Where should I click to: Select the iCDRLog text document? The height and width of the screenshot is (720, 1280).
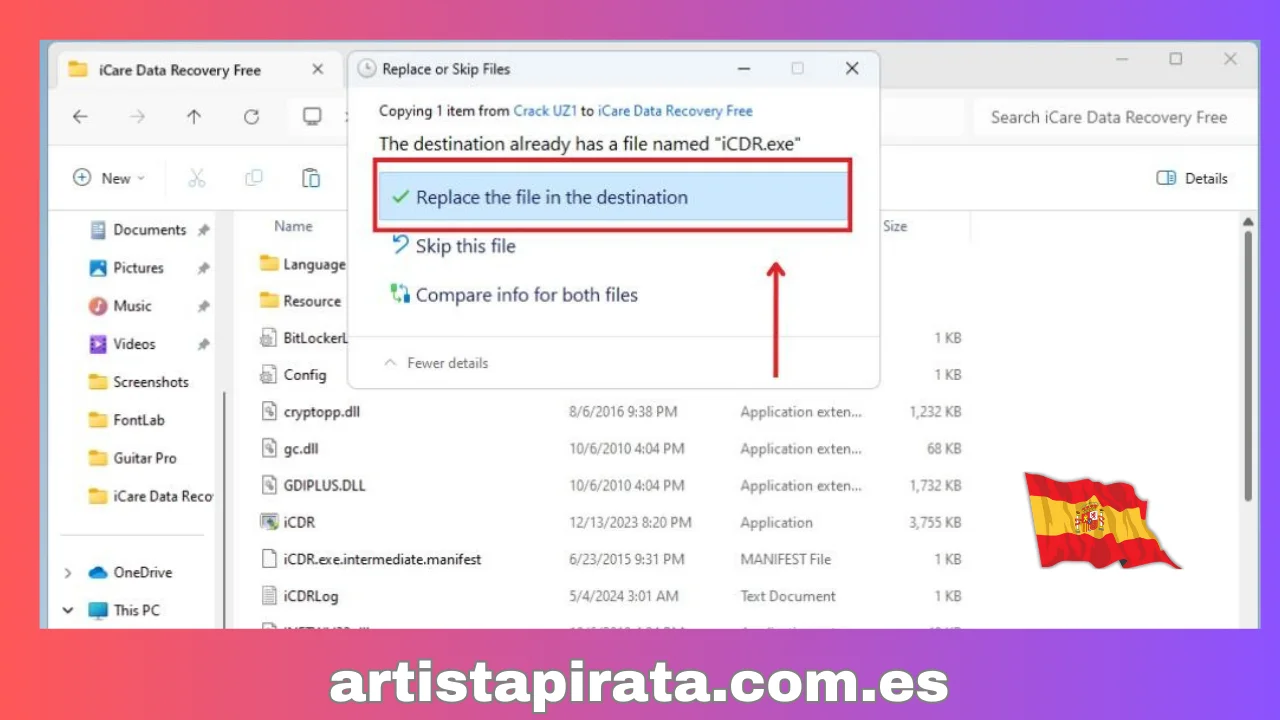tap(610, 596)
